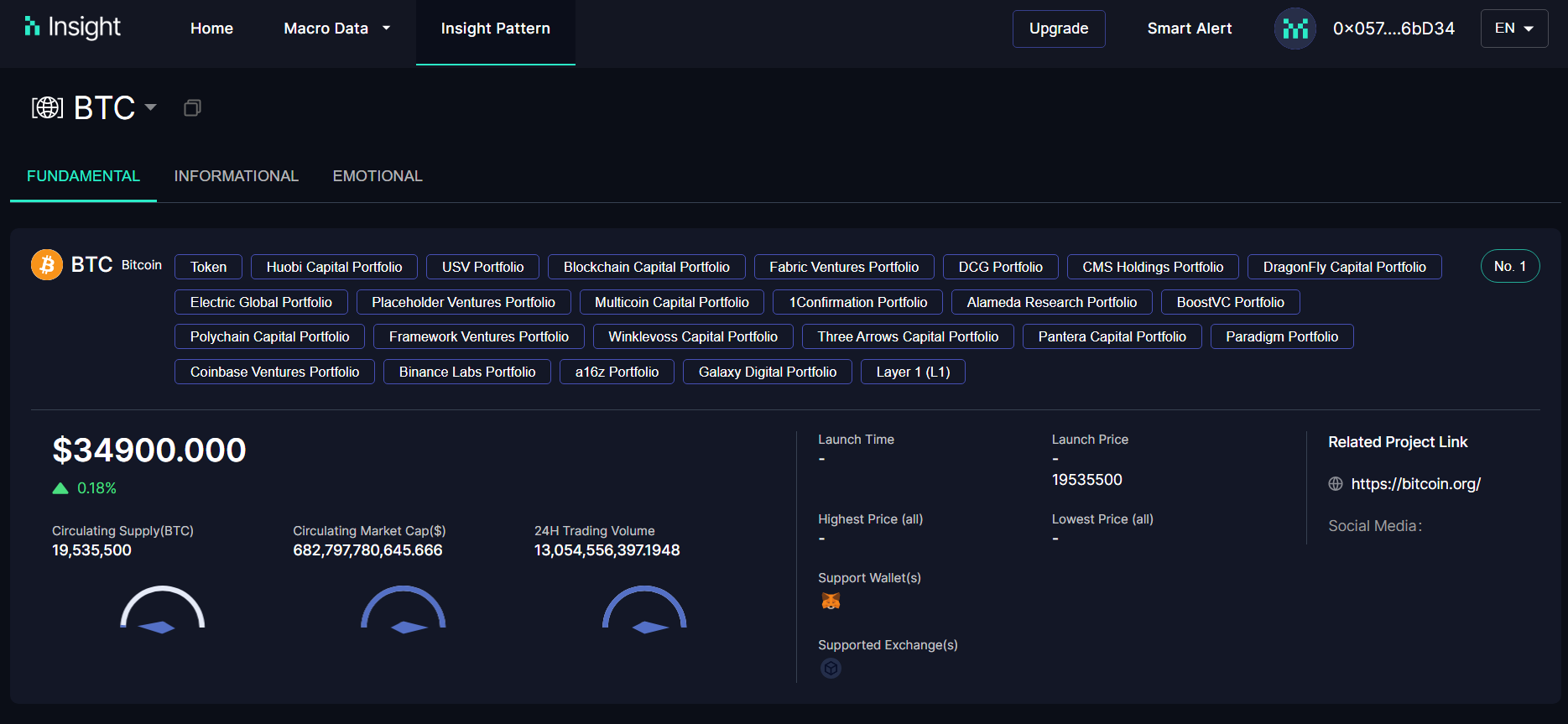
Task: Click the Electric Global Portfolio tag
Action: [x=261, y=302]
